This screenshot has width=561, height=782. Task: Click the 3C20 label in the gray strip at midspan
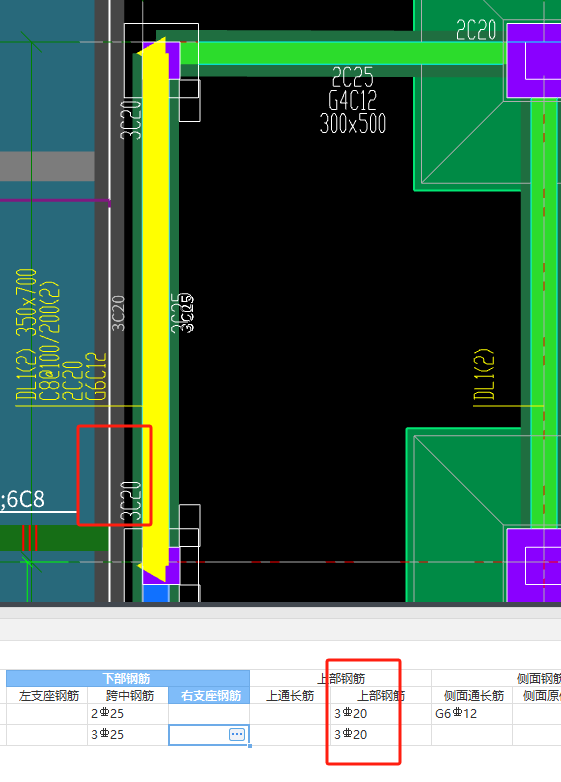tap(118, 313)
